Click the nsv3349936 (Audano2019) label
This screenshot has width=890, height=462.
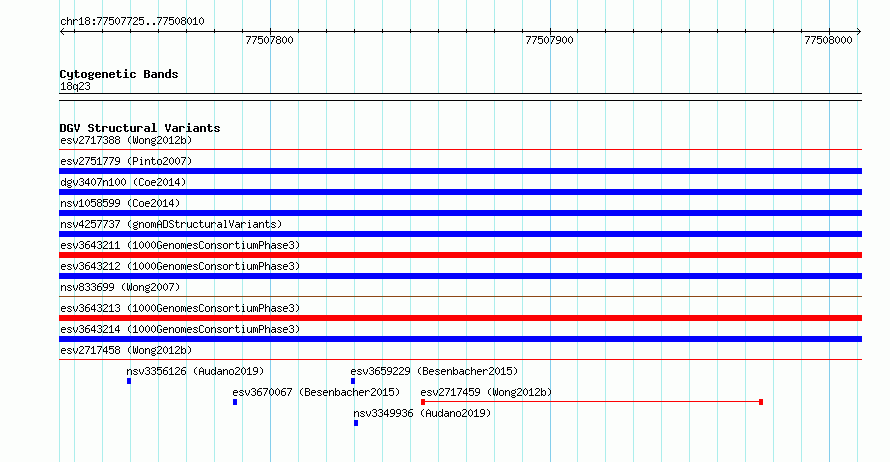coord(422,413)
